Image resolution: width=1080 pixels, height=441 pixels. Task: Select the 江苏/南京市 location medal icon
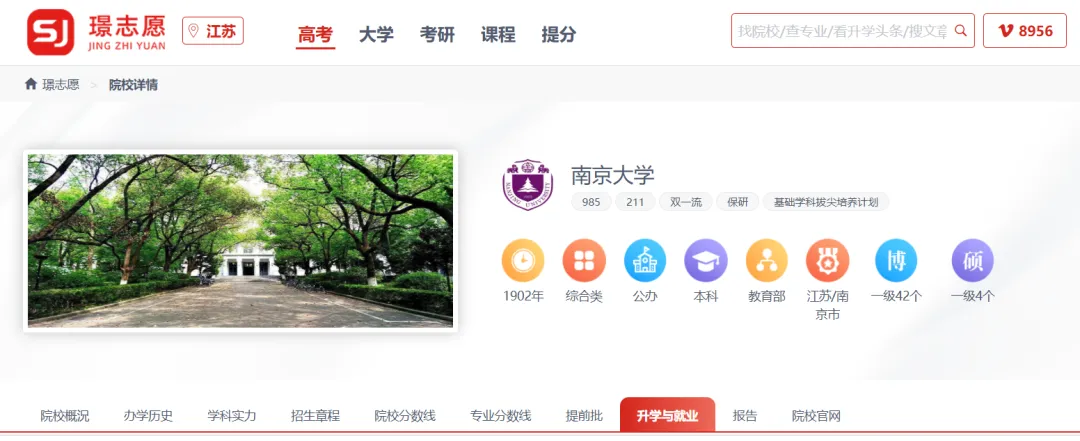[x=827, y=260]
